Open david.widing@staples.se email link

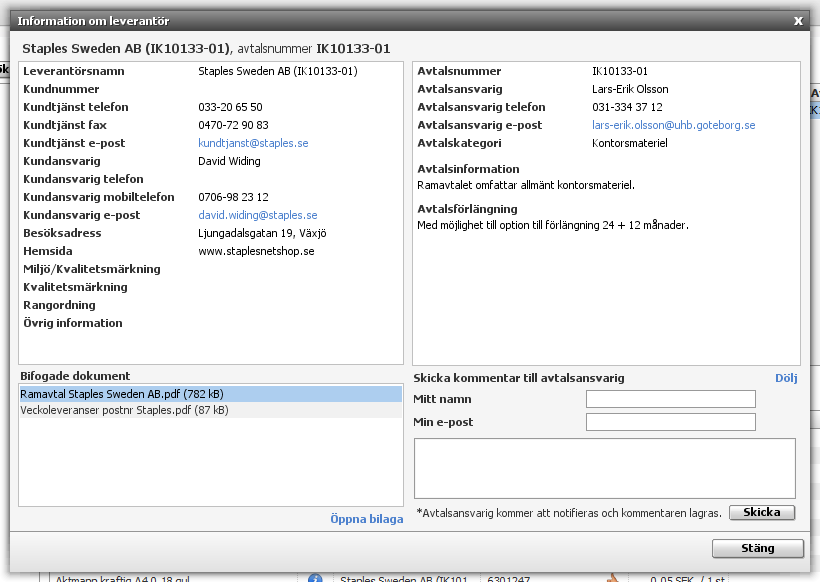click(257, 215)
